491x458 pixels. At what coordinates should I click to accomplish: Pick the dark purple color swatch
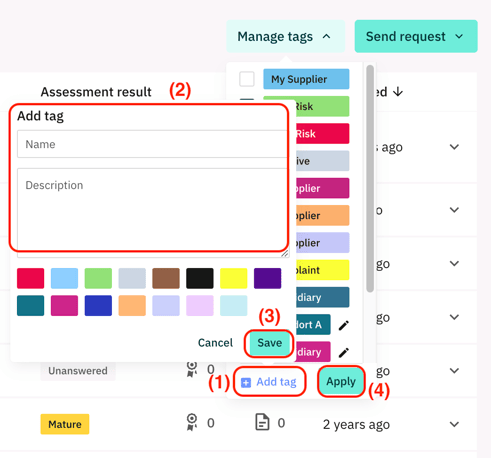point(267,278)
